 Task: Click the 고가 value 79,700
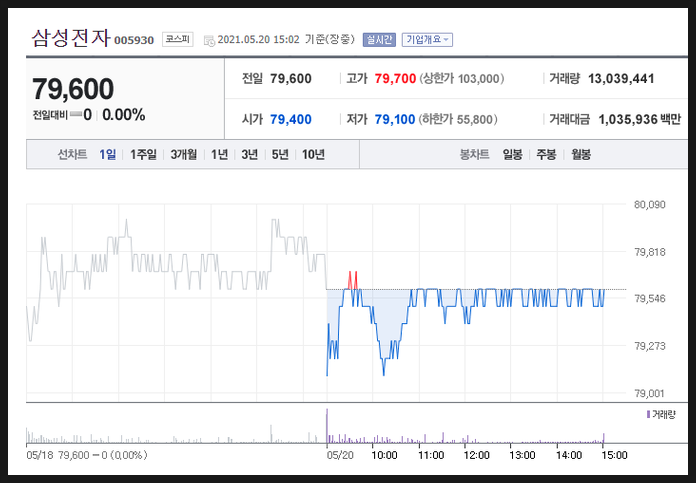coord(395,79)
